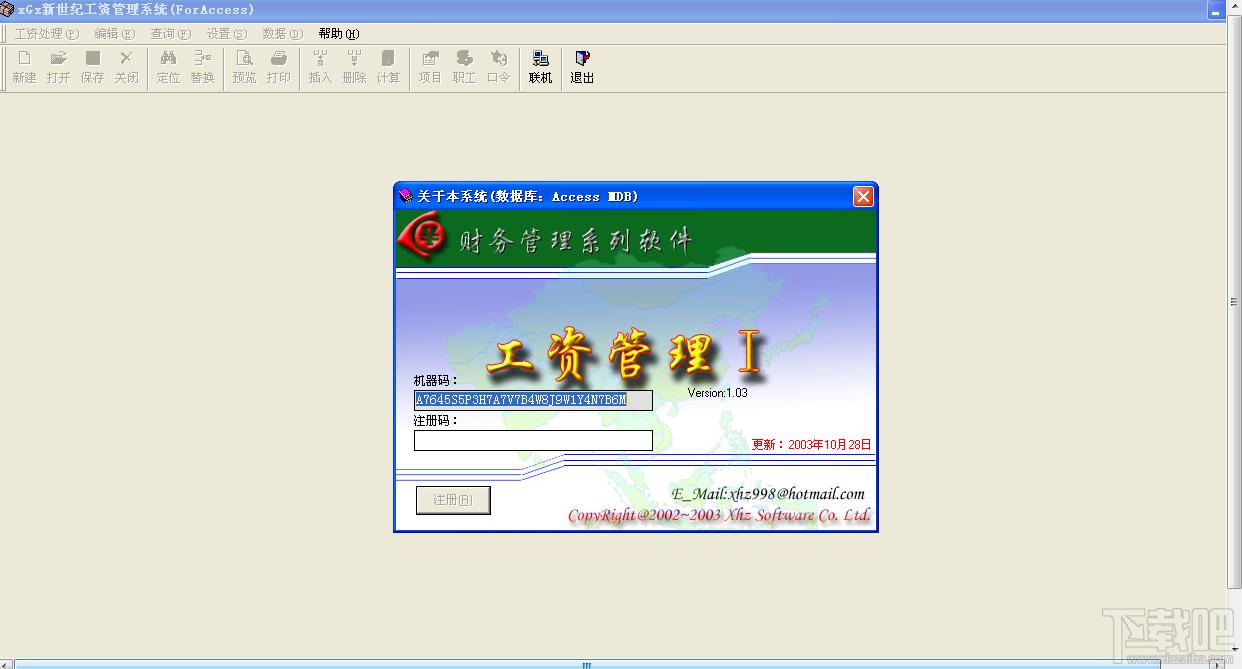Click the 新建 (New) toolbar icon
This screenshot has height=669, width=1242.
[24, 67]
